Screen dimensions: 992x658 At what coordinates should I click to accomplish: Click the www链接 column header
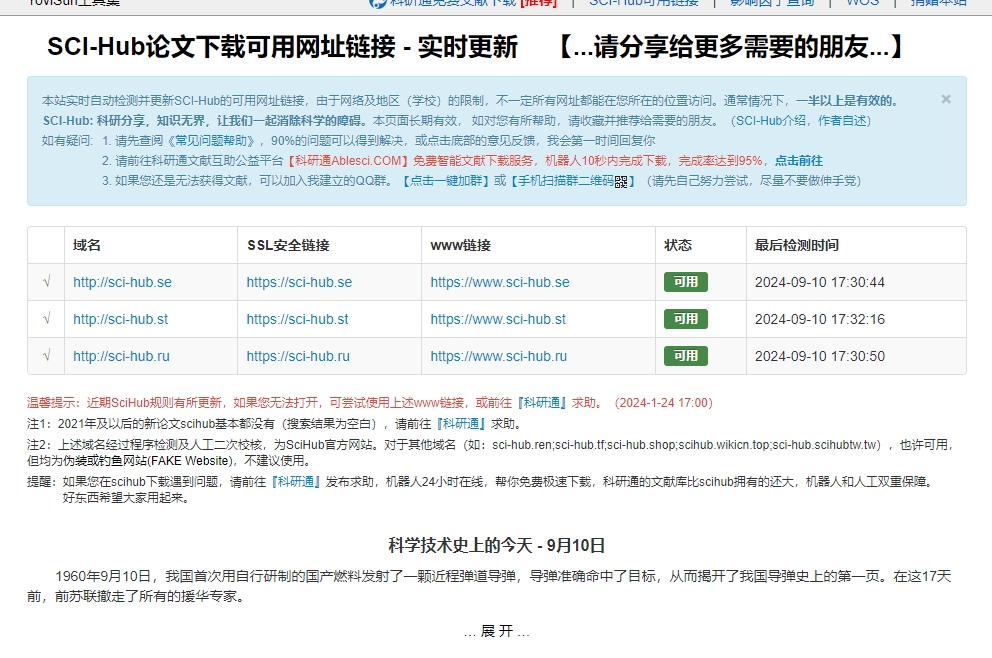click(461, 245)
